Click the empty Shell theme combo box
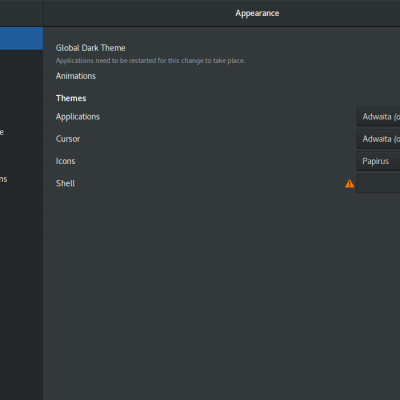The width and height of the screenshot is (400, 400). point(378,183)
